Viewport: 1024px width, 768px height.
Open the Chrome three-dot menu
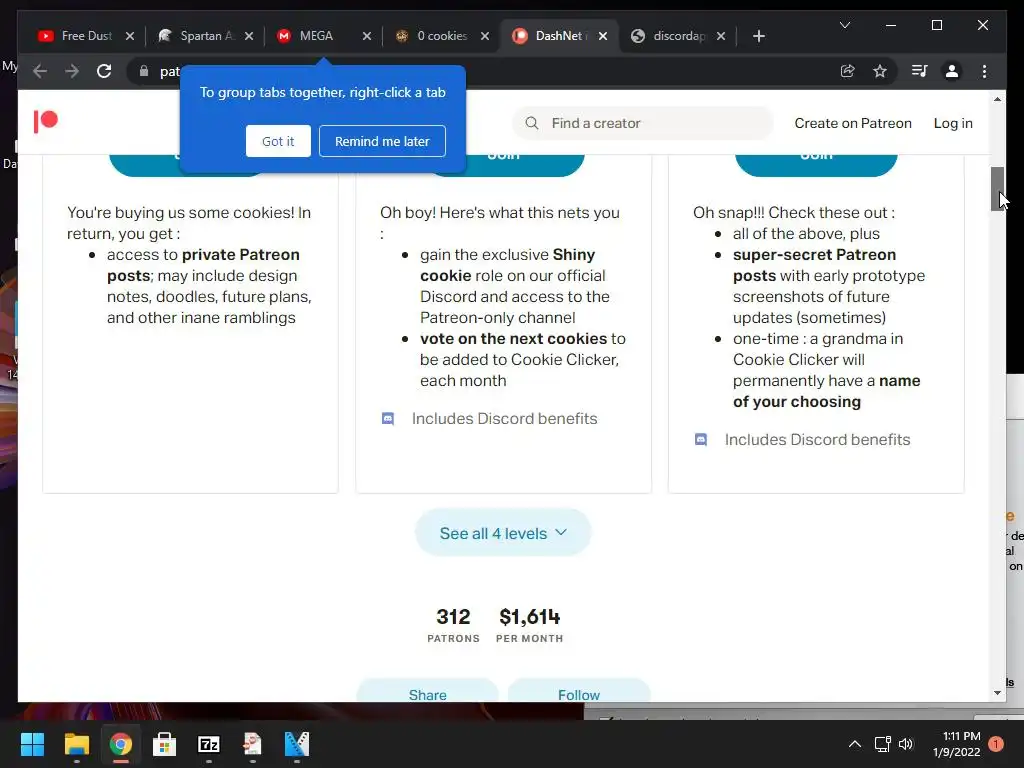pos(984,71)
